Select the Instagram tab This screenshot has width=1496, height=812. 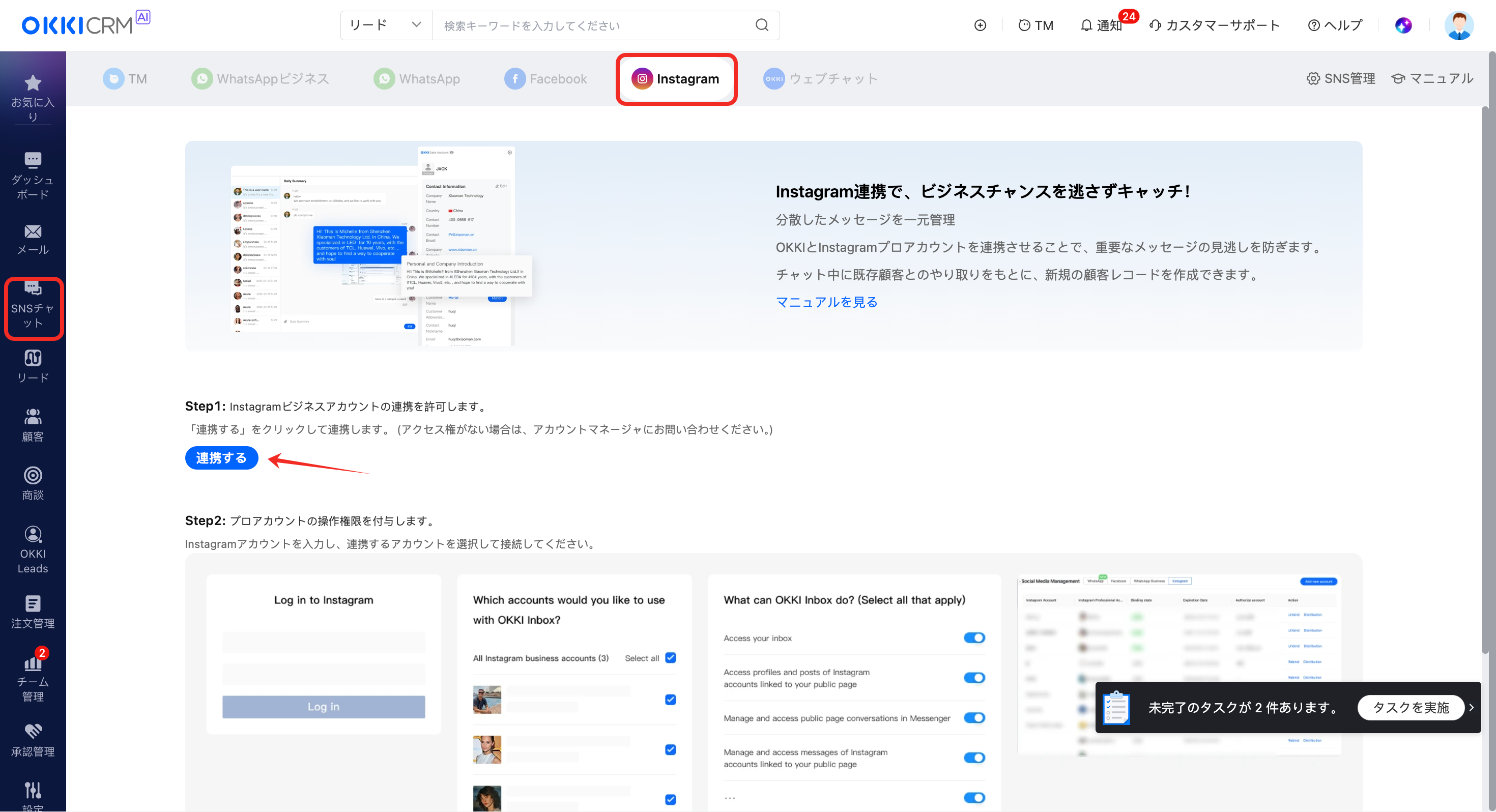676,78
